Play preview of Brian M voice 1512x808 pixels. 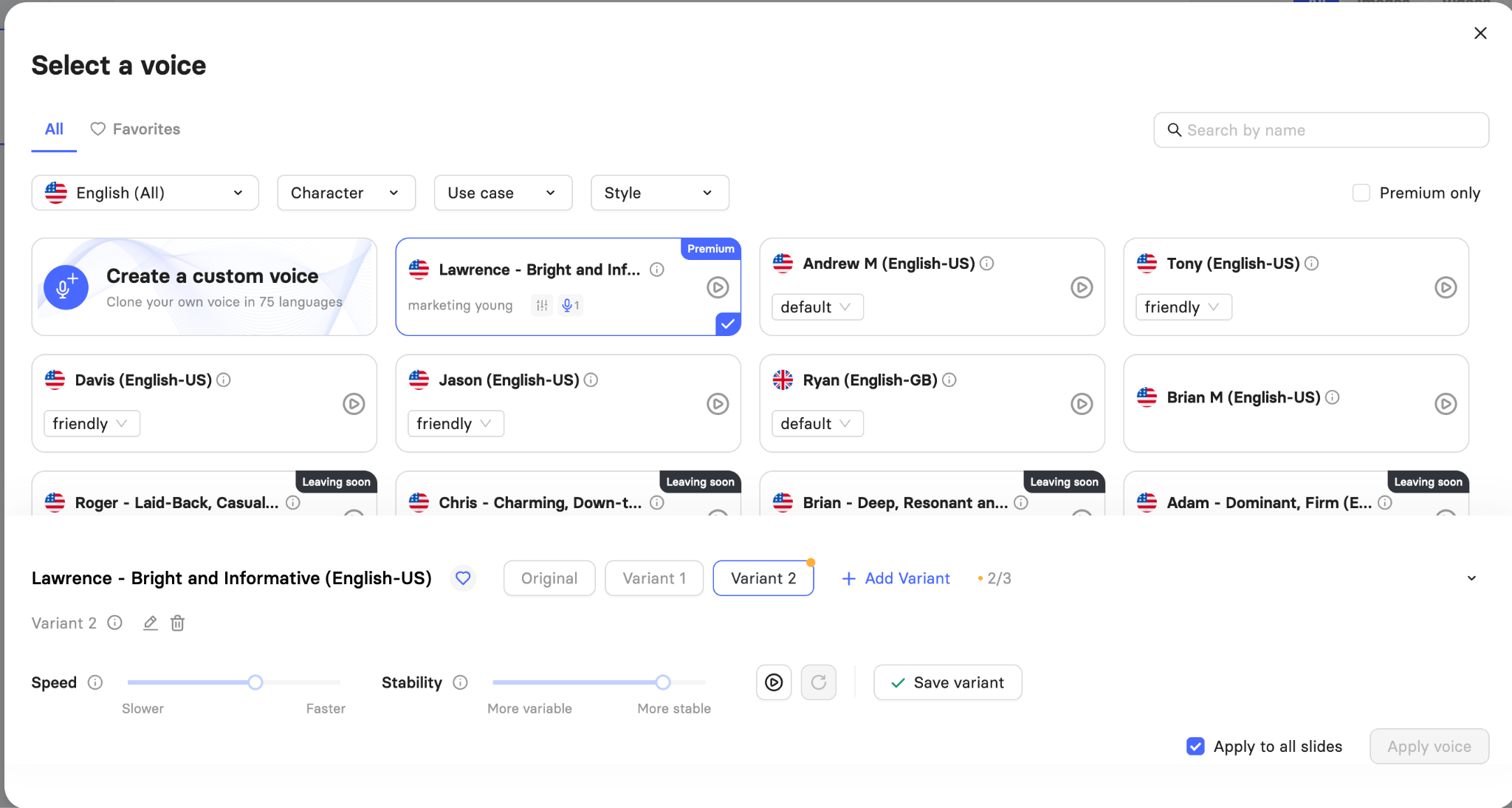point(1446,404)
